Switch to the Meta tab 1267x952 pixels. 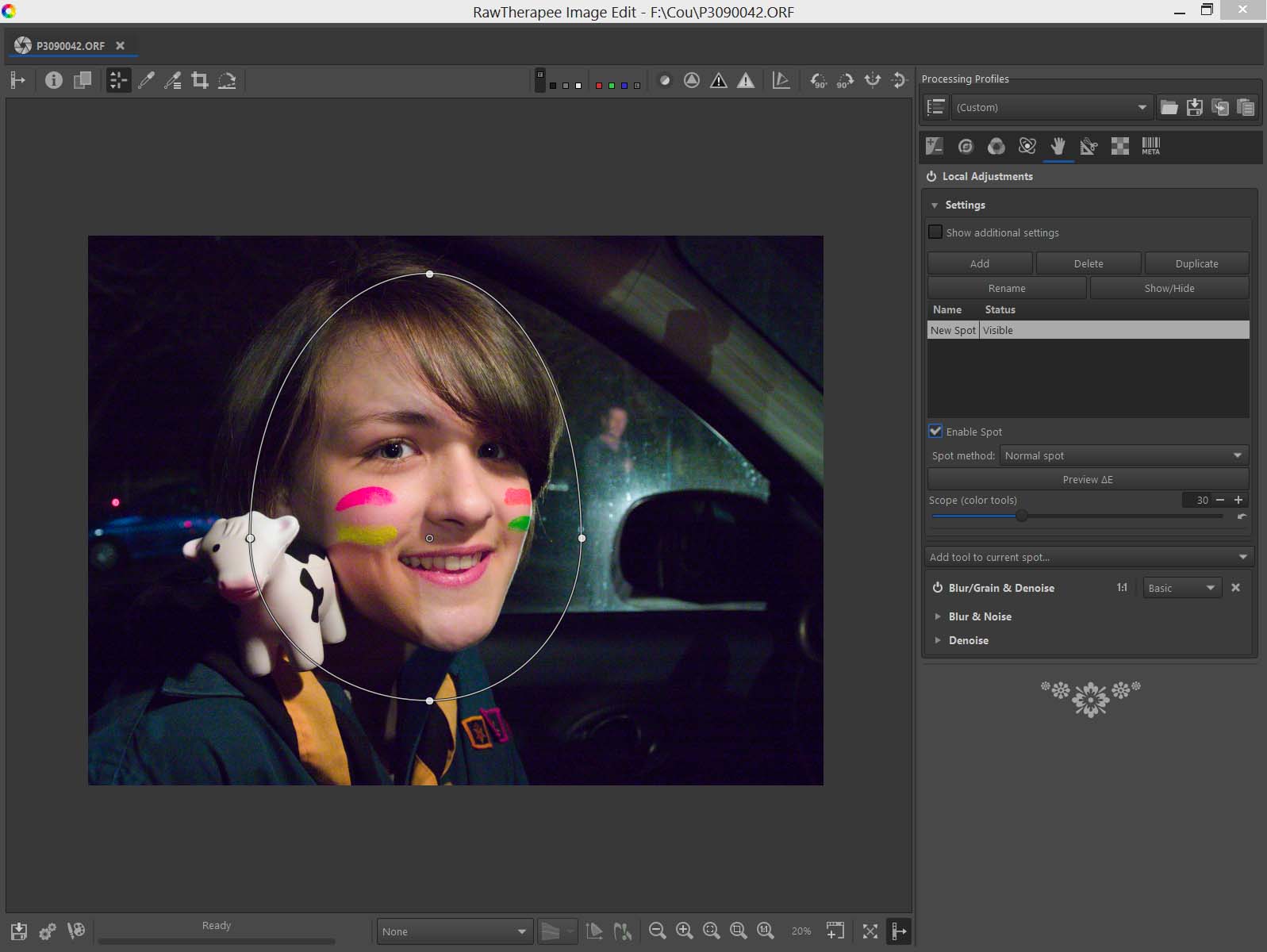[x=1150, y=146]
